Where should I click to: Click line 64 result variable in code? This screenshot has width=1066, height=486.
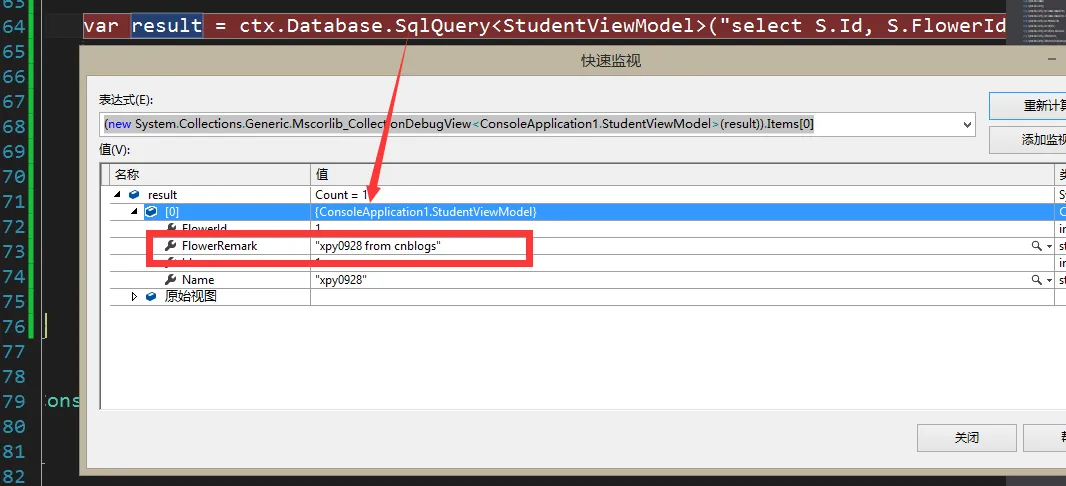[x=167, y=24]
